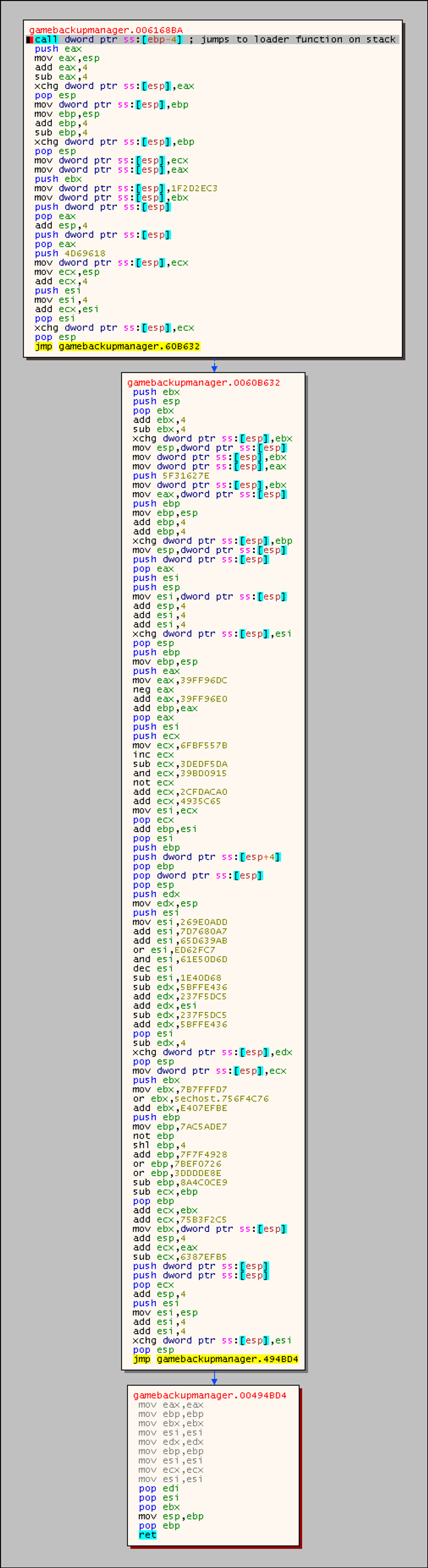The height and width of the screenshot is (1568, 428).
Task: Click the 'add eax,39FF96E0' line
Action: tap(179, 699)
